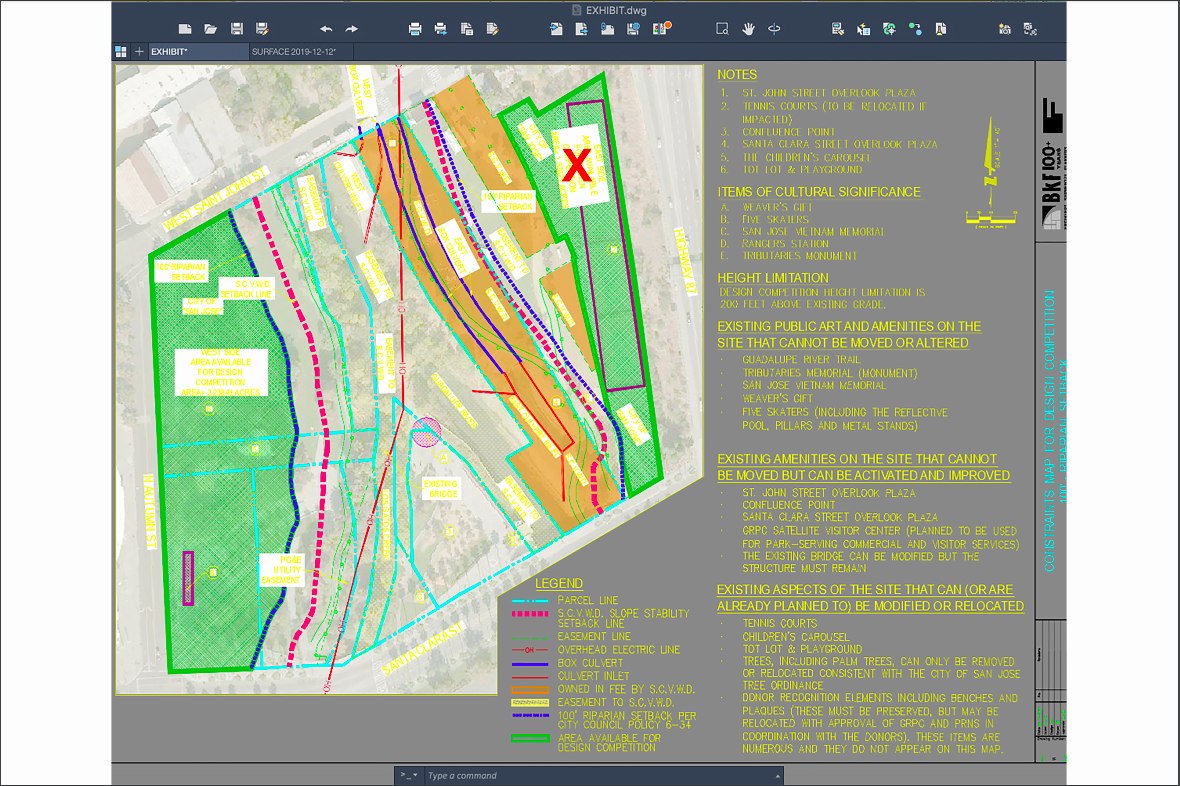Open the Page Setup Manager icon

(467, 29)
